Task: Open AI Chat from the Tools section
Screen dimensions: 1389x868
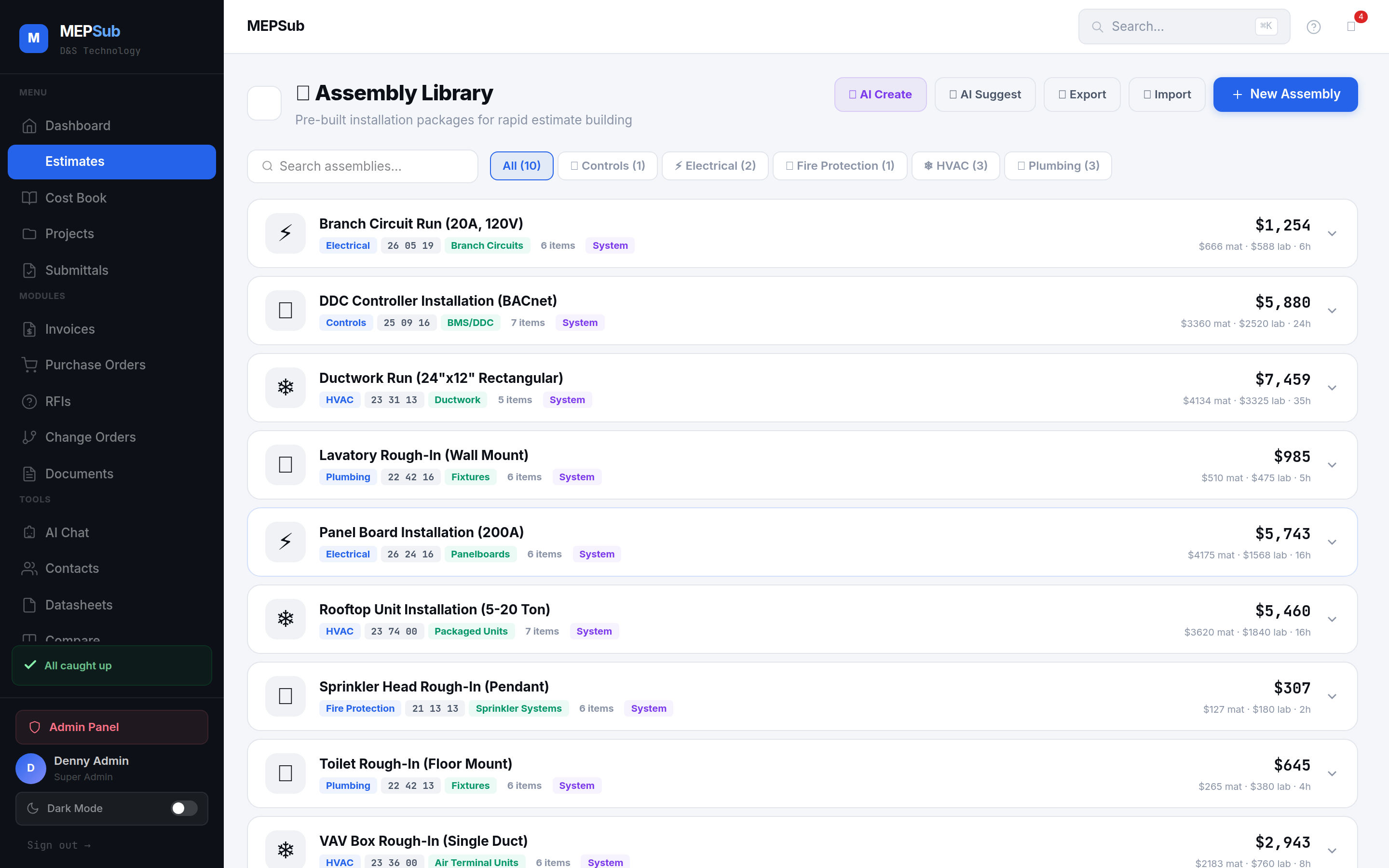Action: (67, 532)
